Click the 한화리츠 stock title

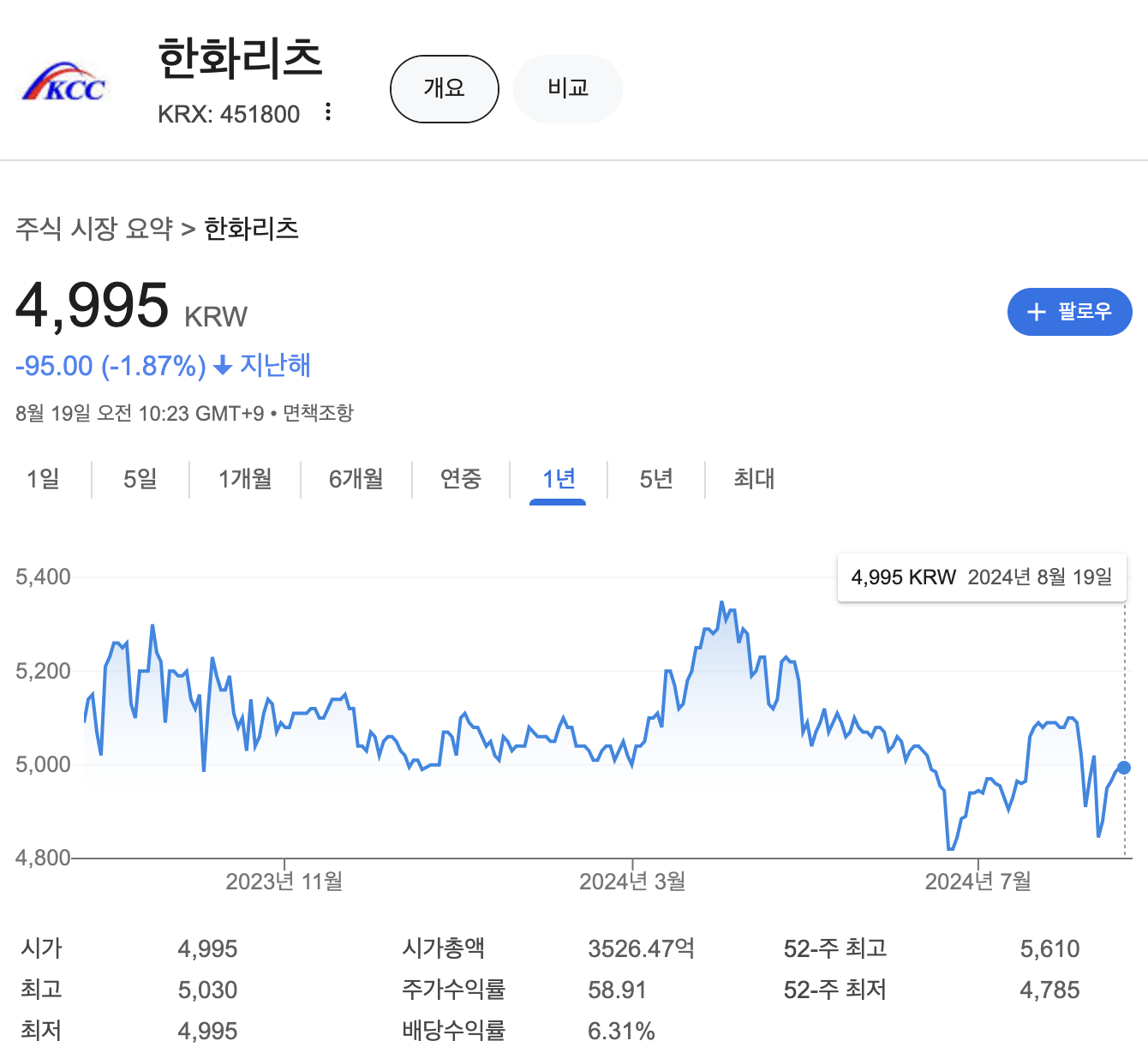240,58
